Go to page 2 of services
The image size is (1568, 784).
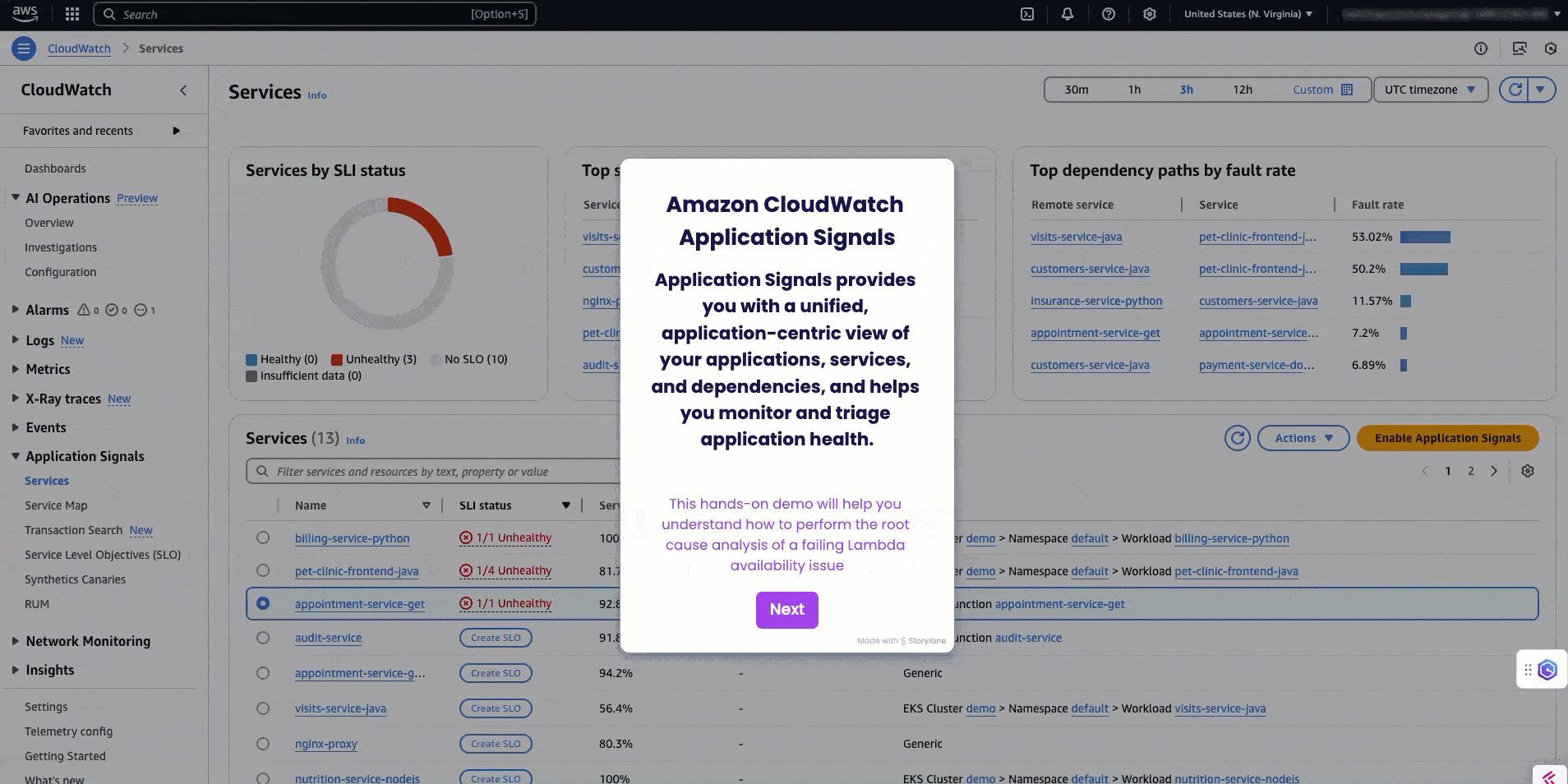tap(1471, 471)
